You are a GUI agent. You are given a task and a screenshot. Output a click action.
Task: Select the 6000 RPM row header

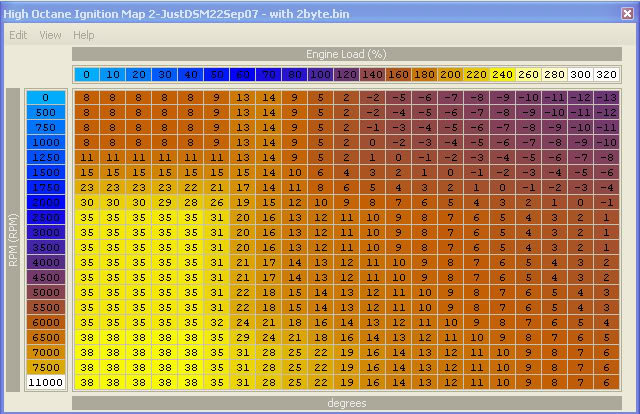[x=46, y=323]
